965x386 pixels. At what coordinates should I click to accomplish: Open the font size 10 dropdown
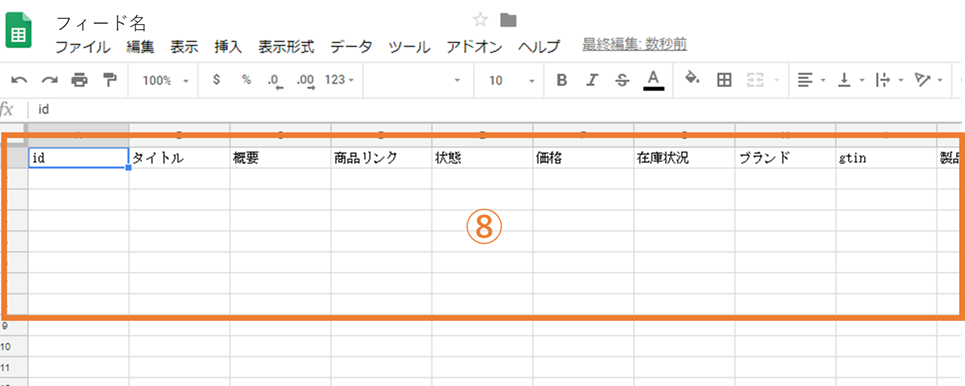pyautogui.click(x=511, y=80)
